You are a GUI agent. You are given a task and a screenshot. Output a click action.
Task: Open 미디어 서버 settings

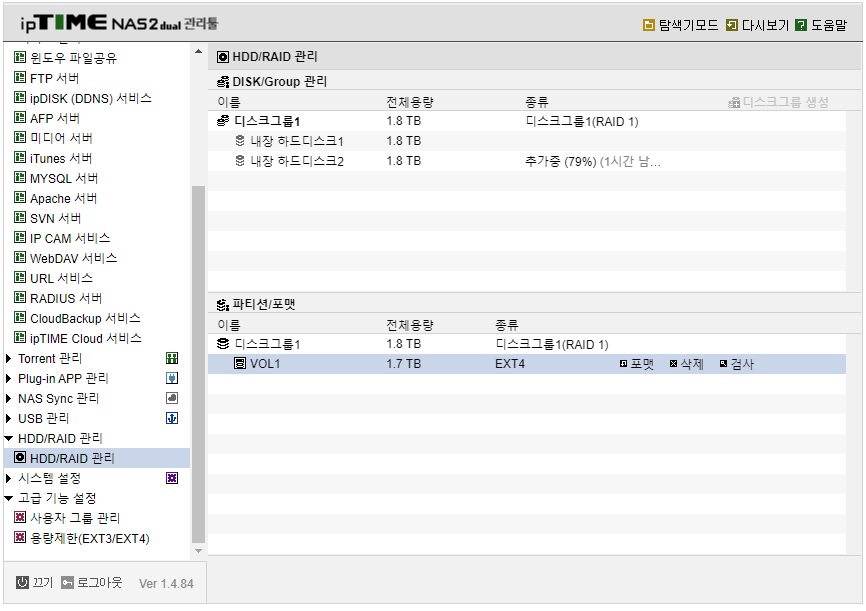(61, 138)
